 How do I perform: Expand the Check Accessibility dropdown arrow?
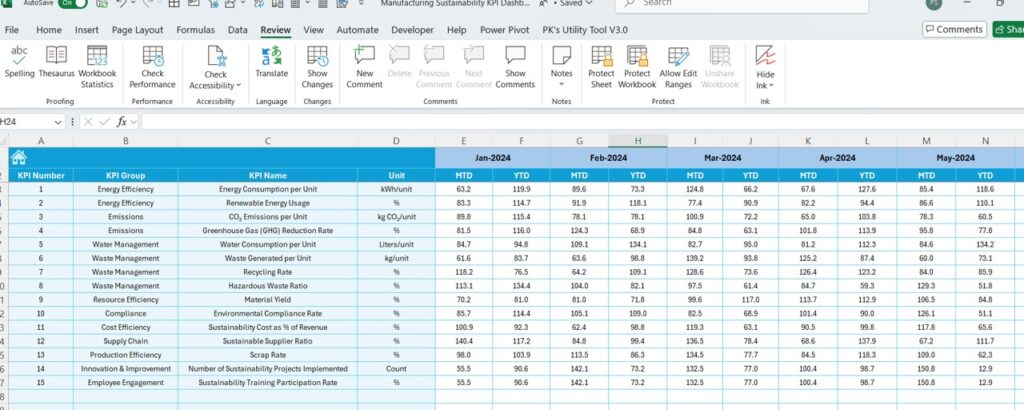239,86
